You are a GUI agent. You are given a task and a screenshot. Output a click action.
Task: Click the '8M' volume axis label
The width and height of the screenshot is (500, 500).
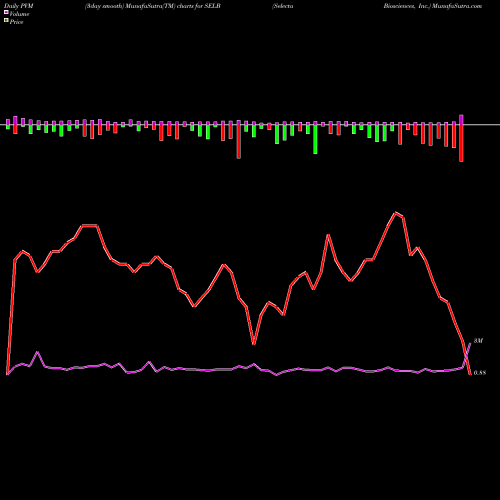(x=478, y=341)
